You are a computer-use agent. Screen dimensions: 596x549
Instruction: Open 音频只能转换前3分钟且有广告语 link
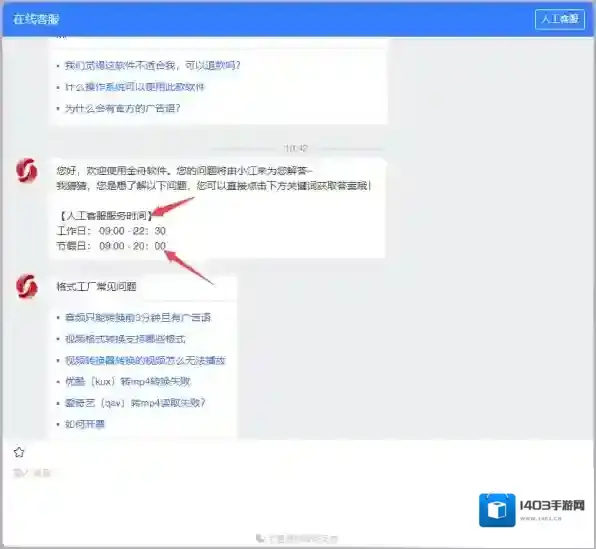[x=138, y=317]
